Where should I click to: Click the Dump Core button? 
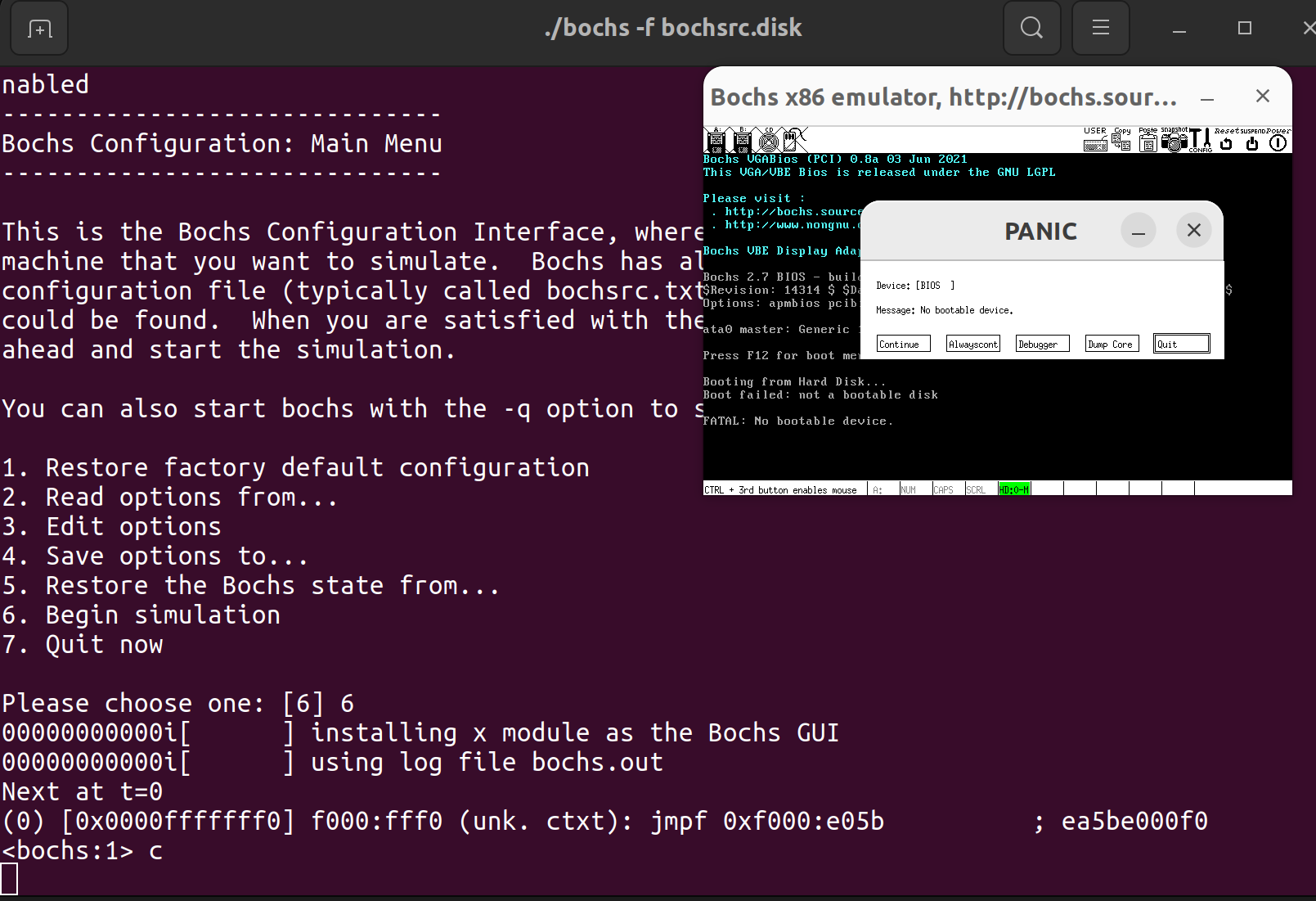[1112, 344]
